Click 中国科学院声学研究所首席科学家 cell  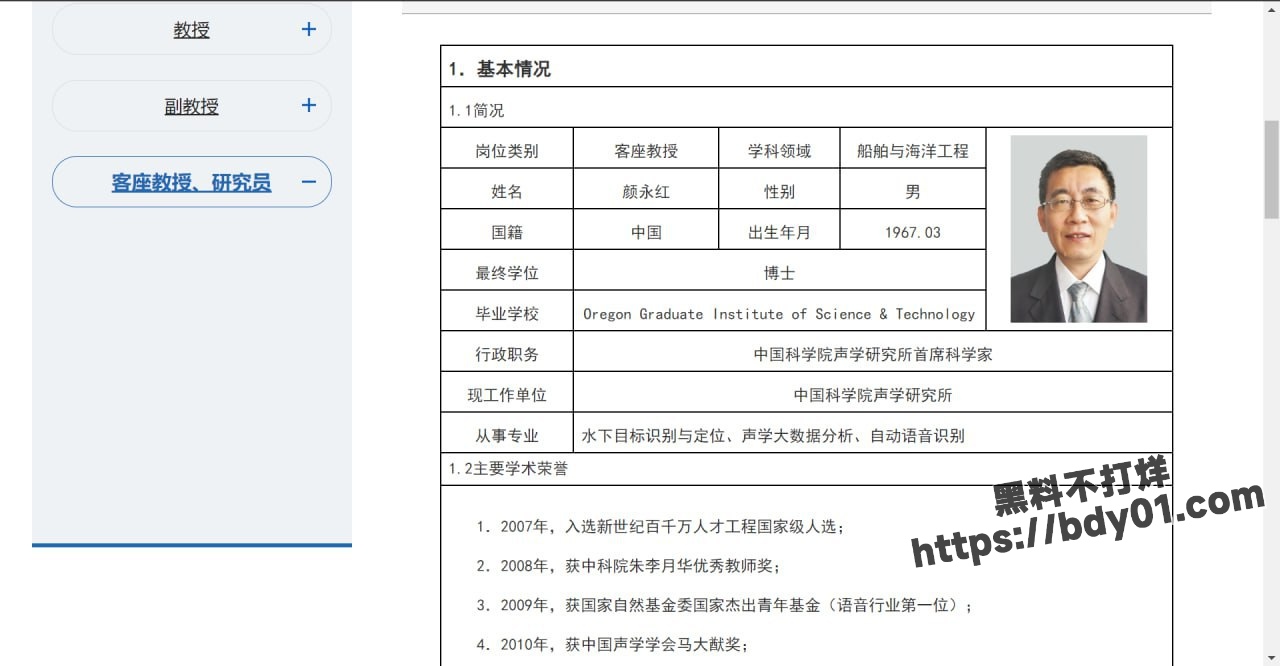pos(873,352)
